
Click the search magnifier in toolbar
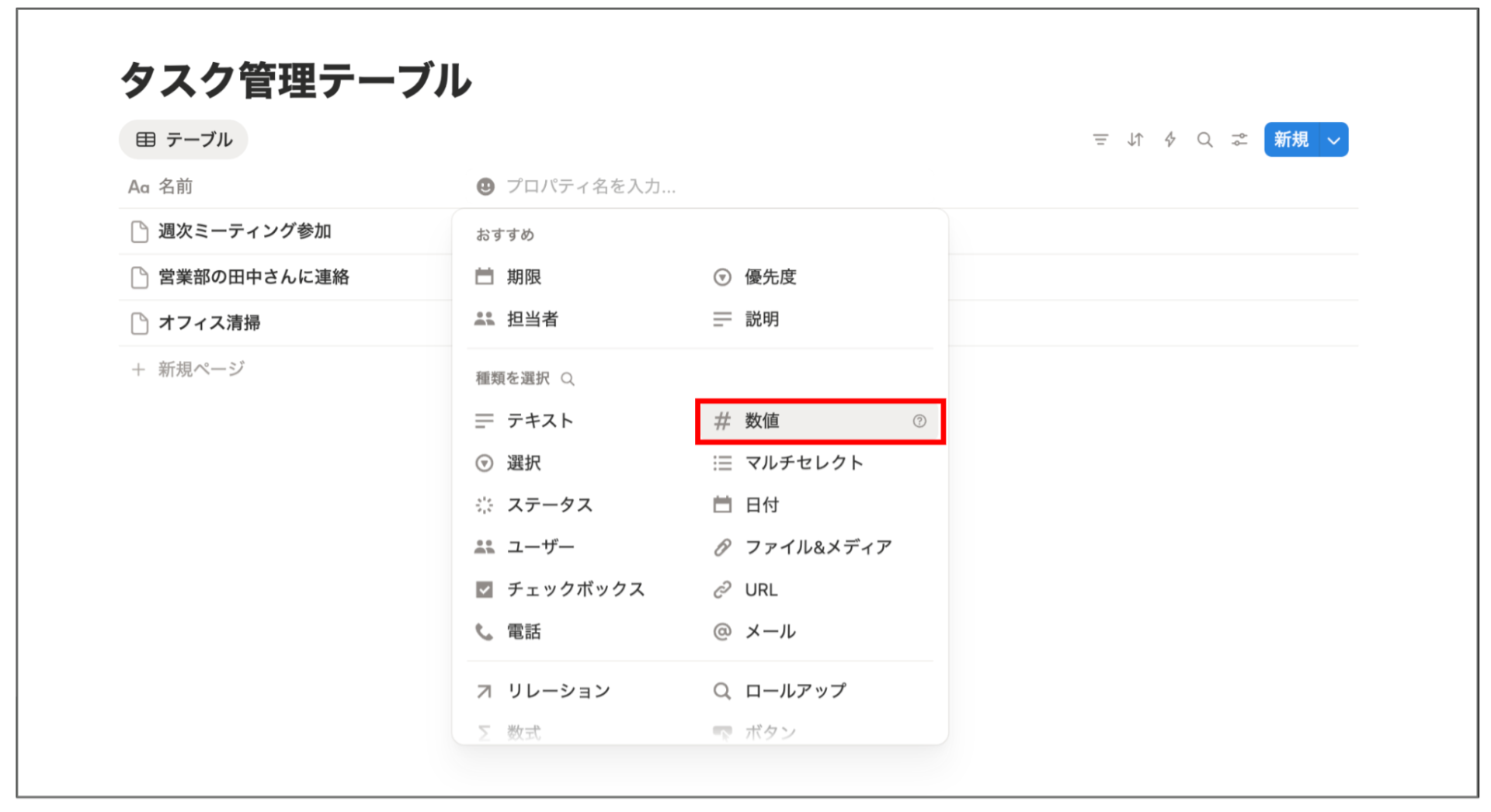pyautogui.click(x=1204, y=140)
